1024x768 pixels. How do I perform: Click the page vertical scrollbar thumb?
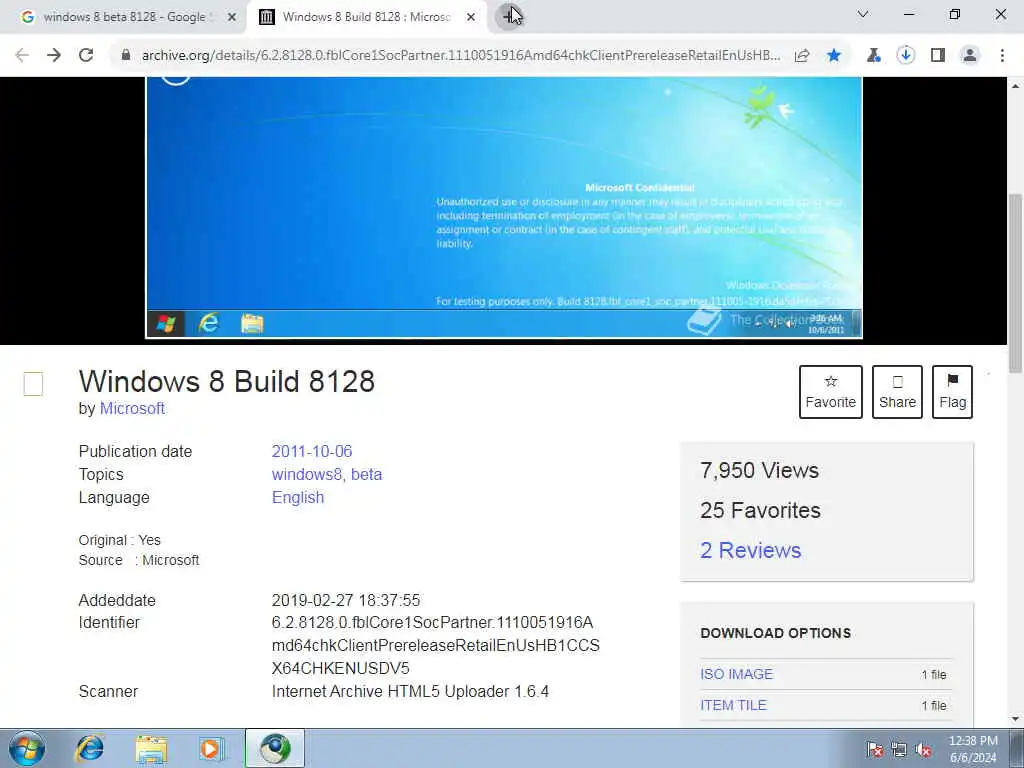coord(1015,282)
